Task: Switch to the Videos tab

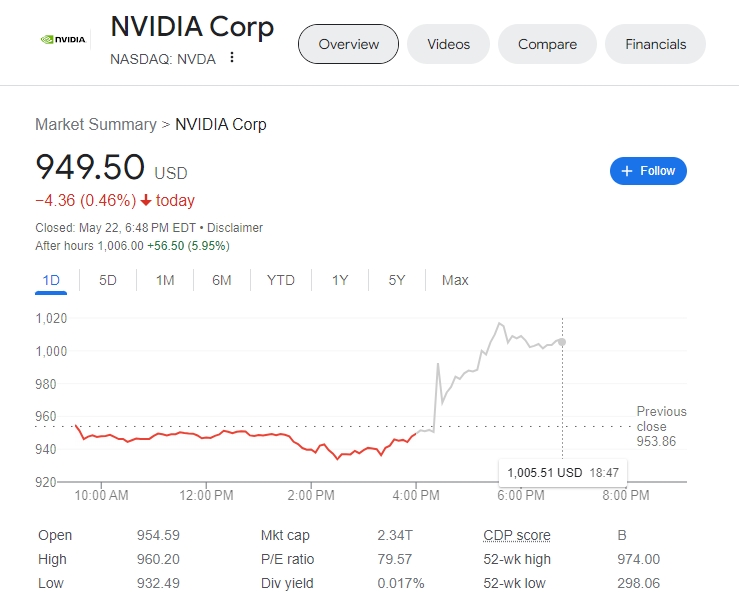Action: point(448,44)
